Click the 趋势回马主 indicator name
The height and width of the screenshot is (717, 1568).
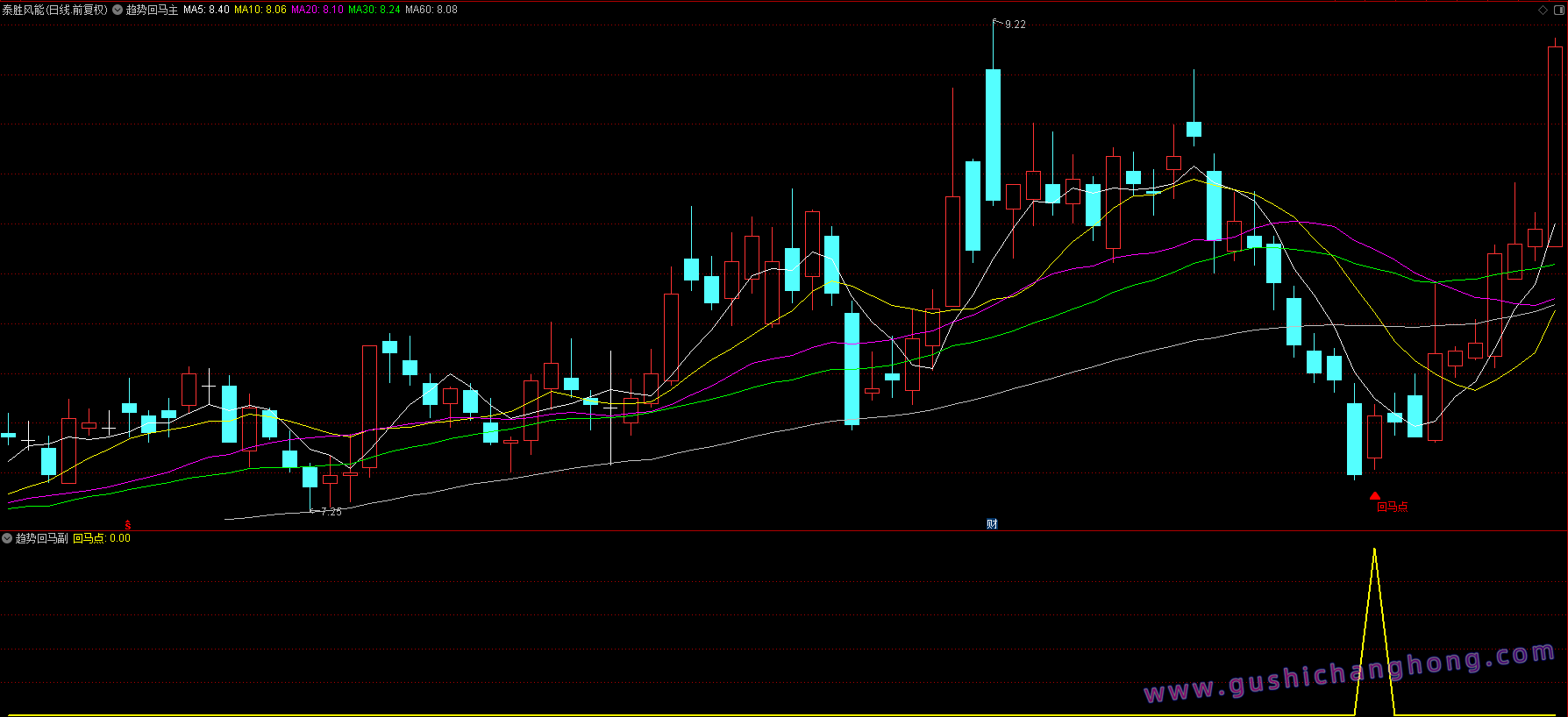[x=152, y=10]
